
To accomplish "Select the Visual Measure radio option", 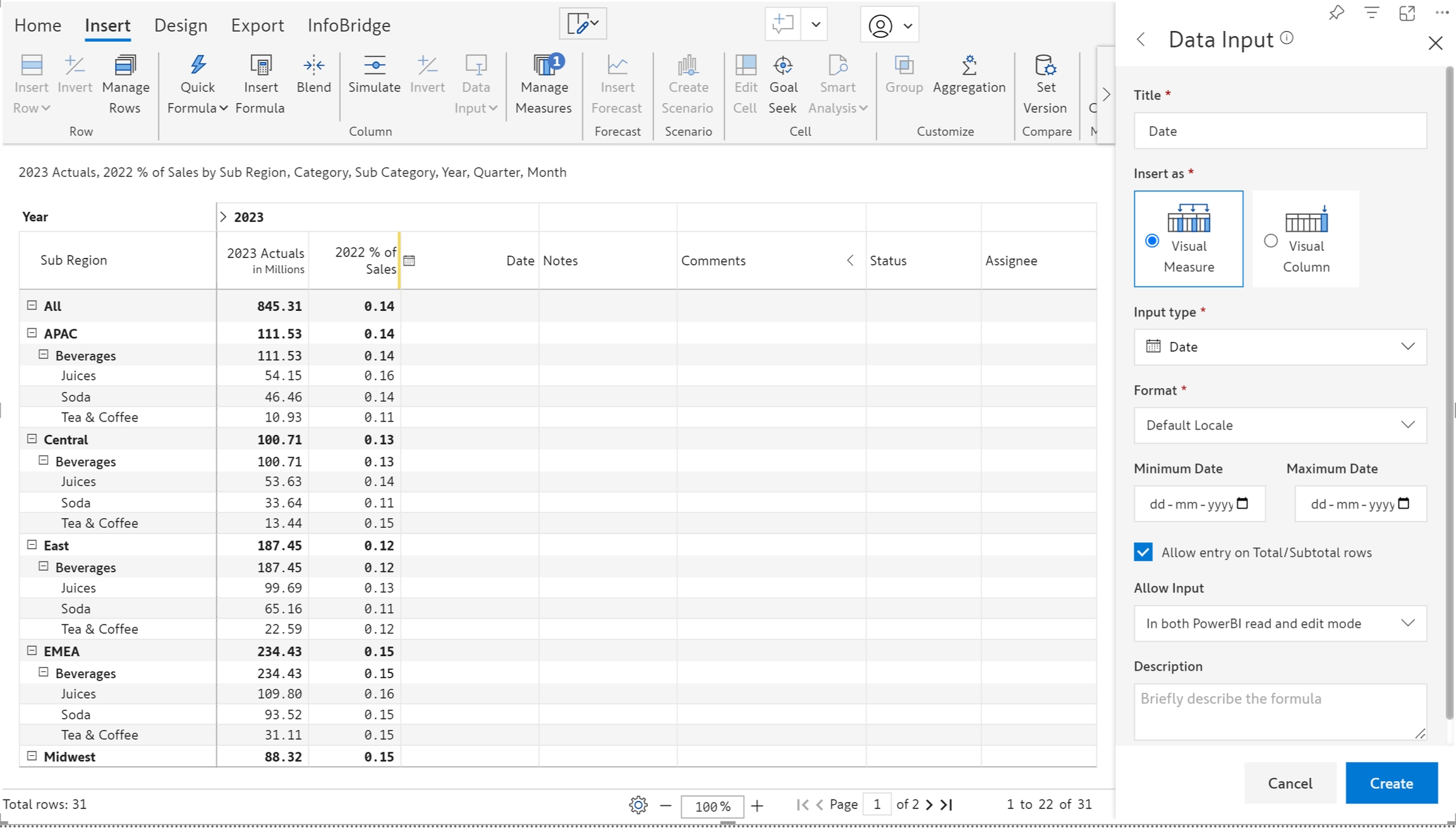I will 1152,241.
